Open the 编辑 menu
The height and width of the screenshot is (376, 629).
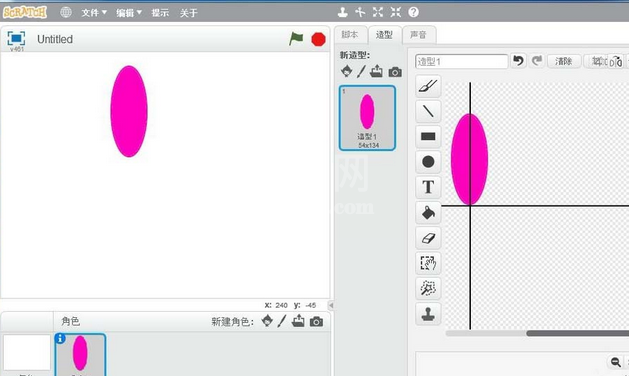click(129, 13)
